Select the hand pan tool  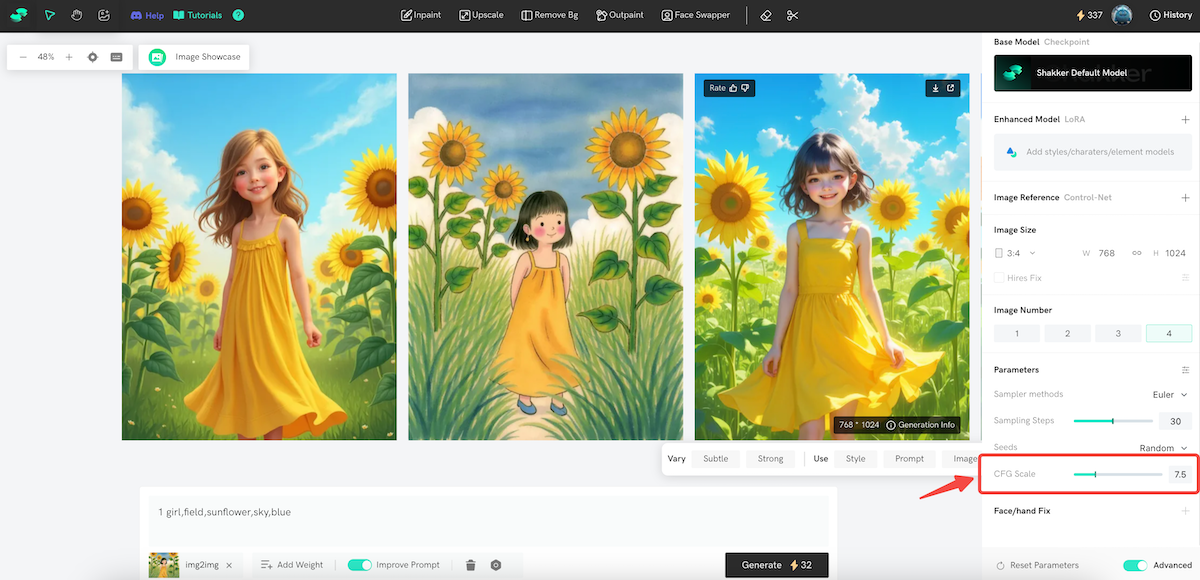tap(76, 15)
